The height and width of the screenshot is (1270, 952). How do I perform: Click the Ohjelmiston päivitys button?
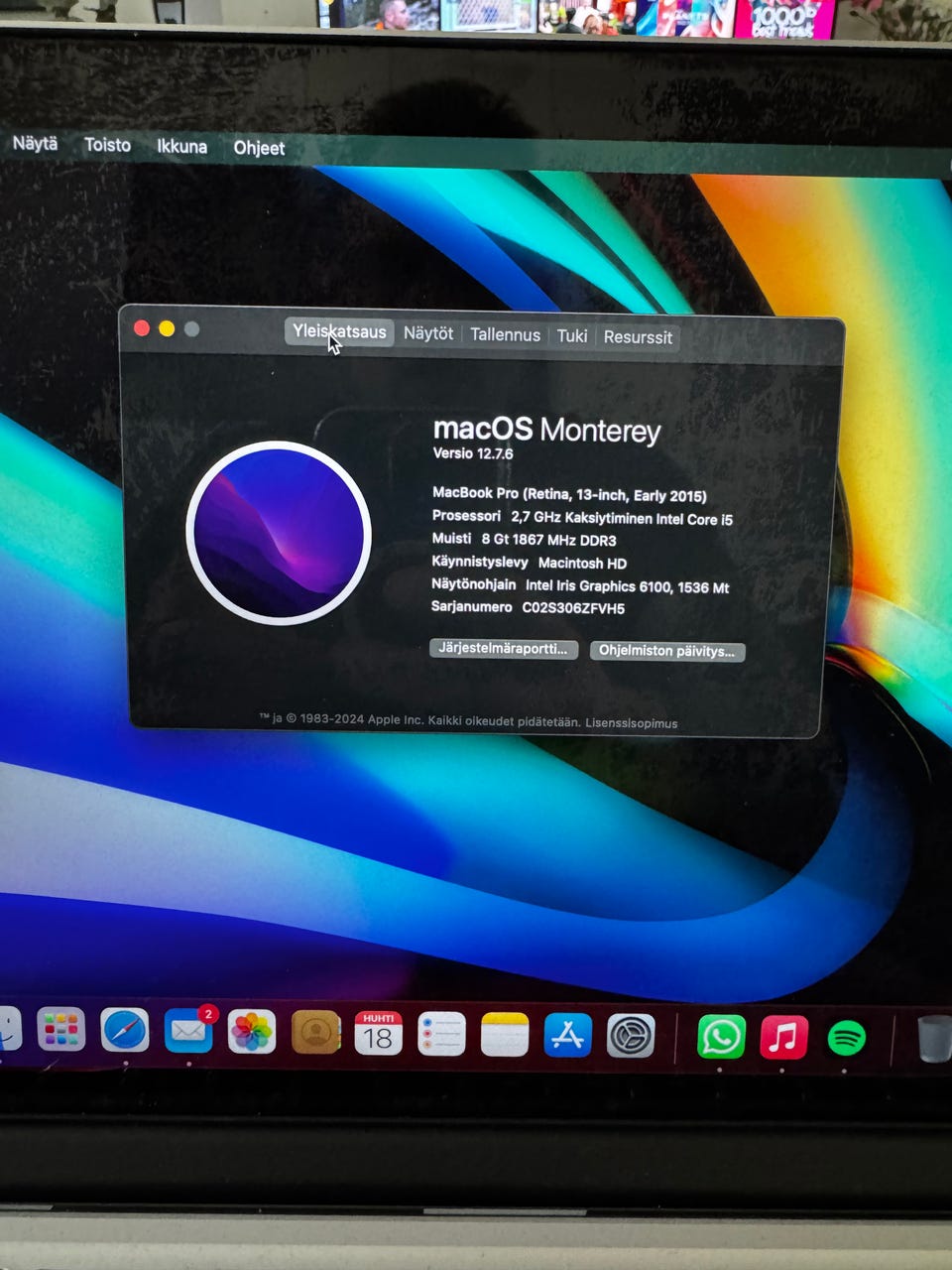tap(667, 651)
